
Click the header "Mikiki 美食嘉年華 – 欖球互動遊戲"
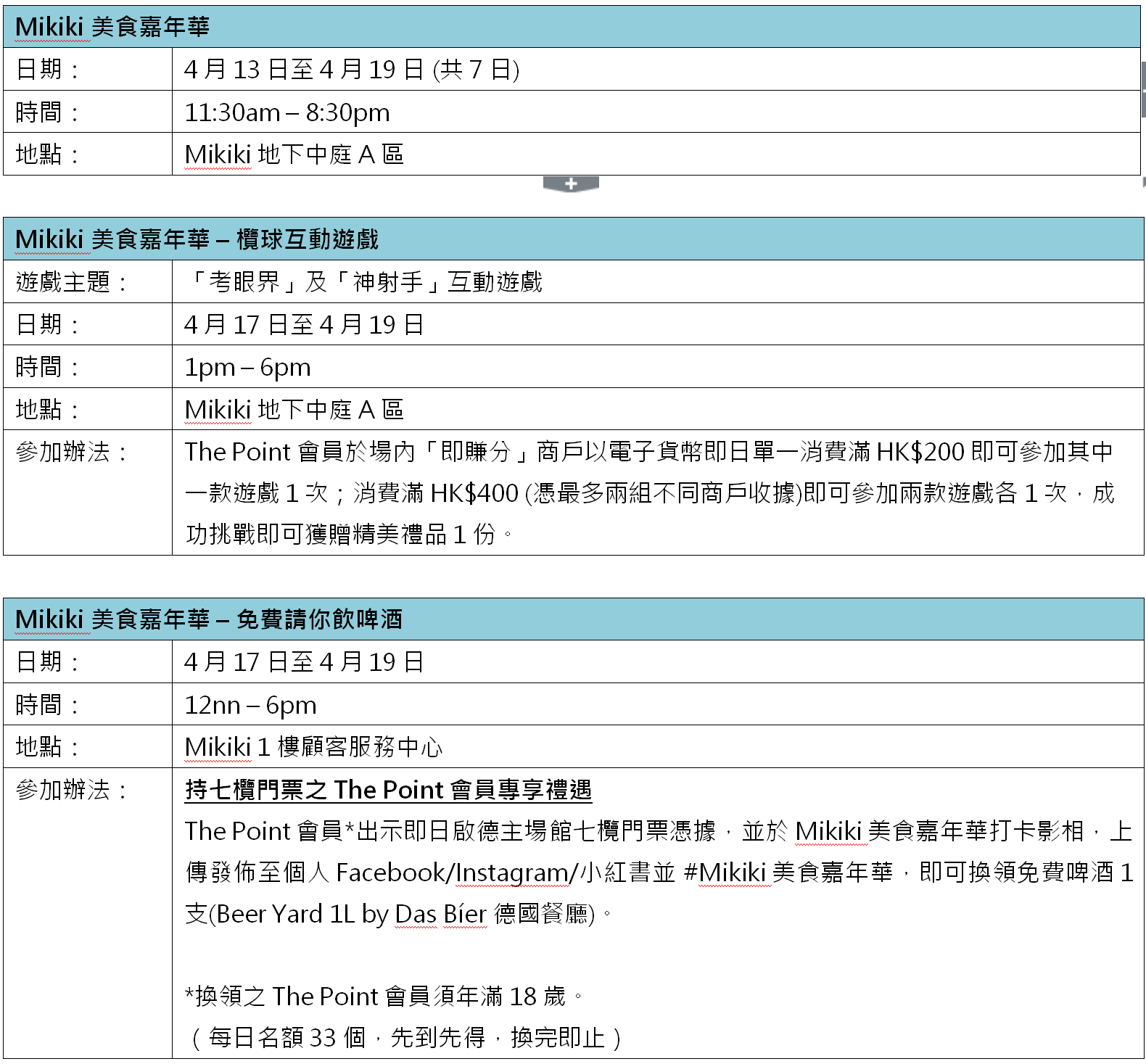click(197, 239)
